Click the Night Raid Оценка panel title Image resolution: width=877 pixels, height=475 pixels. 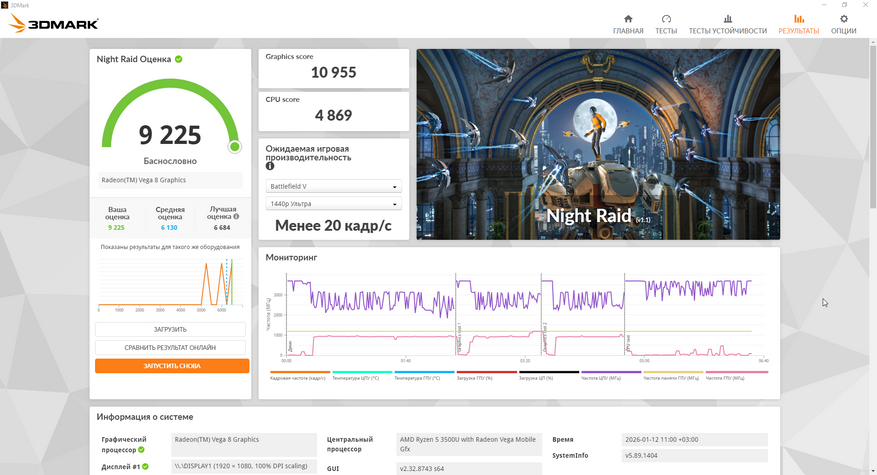(x=134, y=59)
